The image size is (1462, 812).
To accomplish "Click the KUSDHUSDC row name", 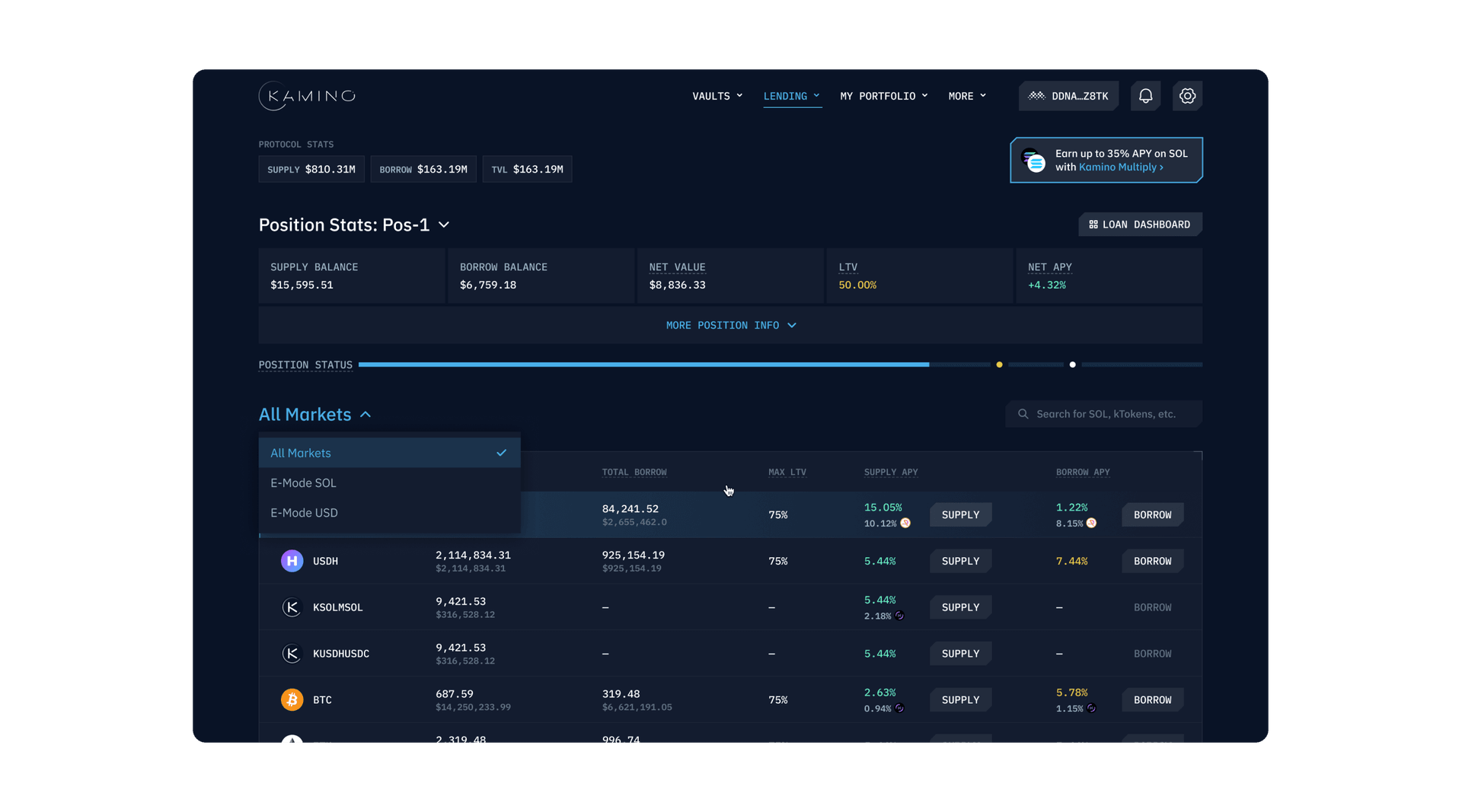I will [x=340, y=654].
